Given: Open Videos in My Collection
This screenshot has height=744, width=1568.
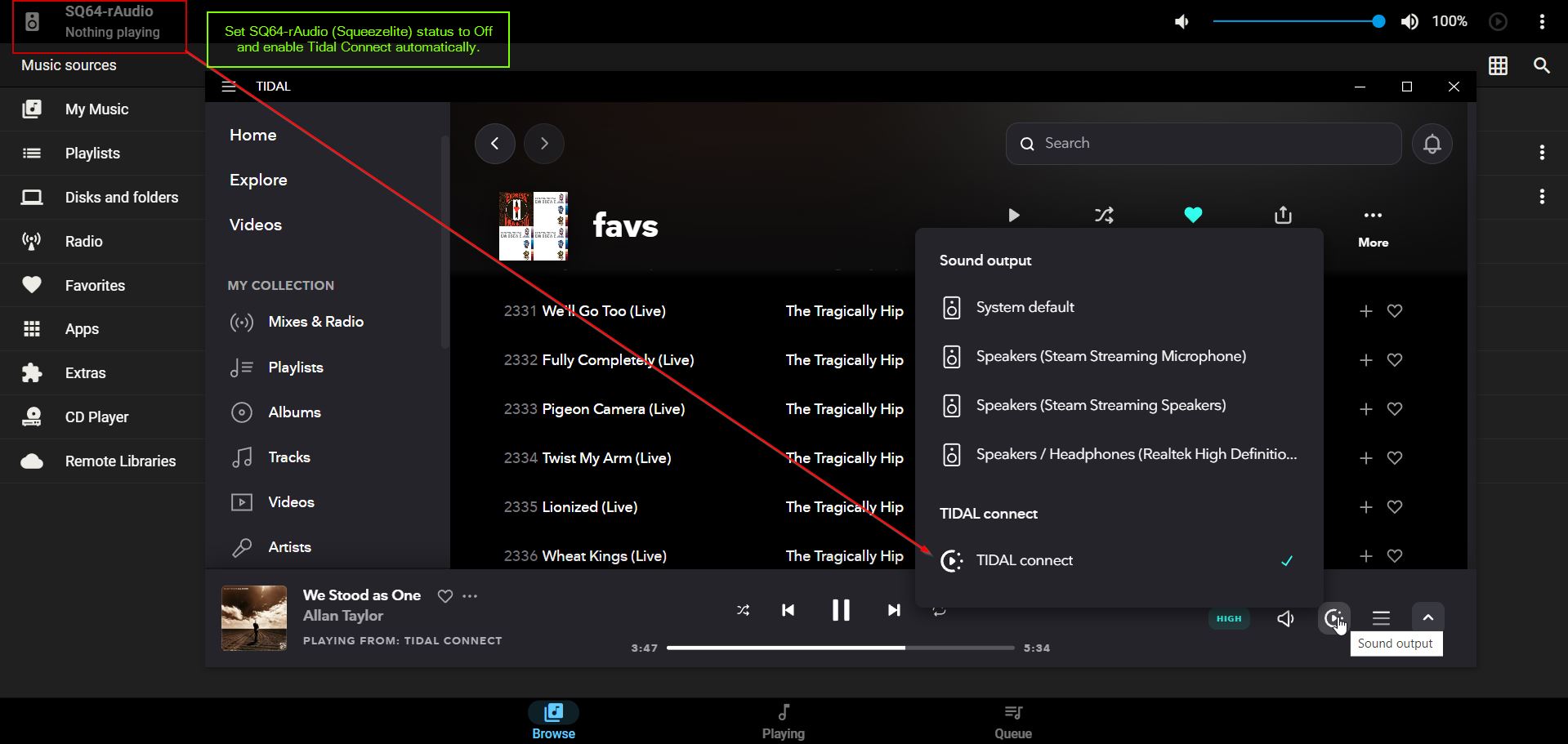Looking at the screenshot, I should 272,502.
